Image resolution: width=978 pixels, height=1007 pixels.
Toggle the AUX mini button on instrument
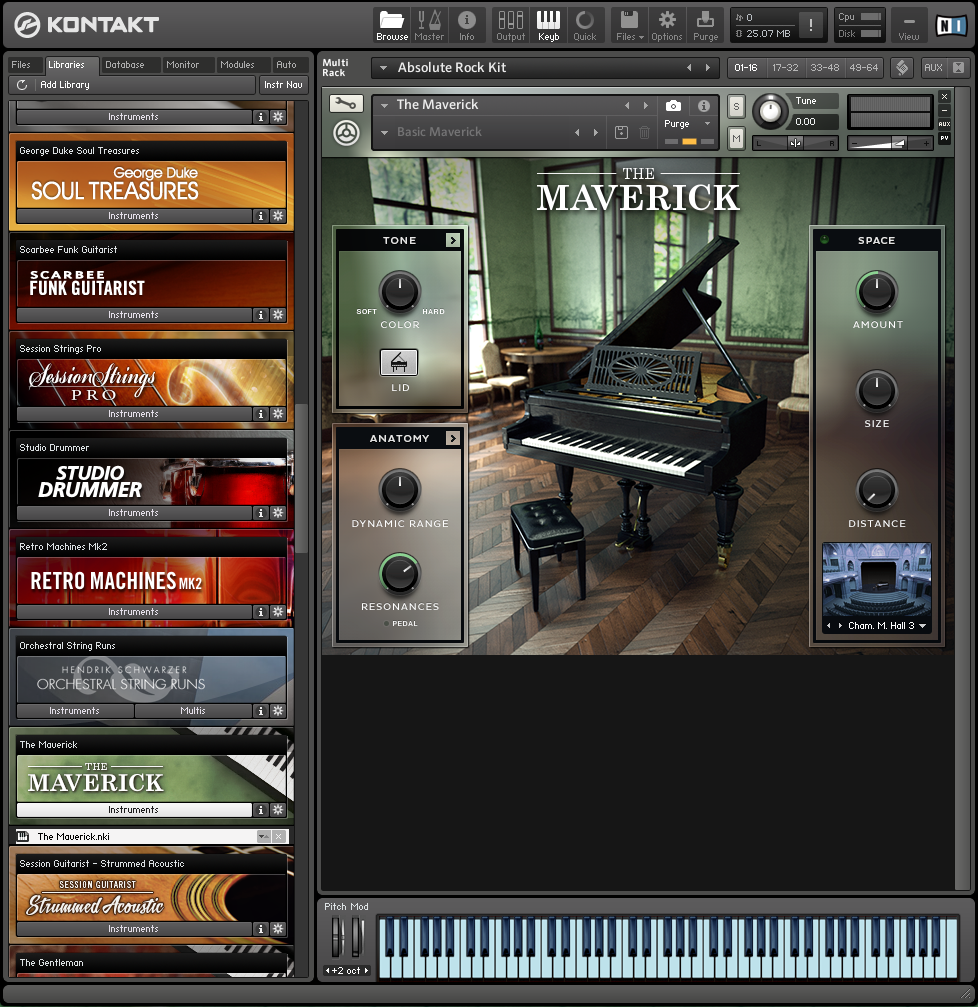pyautogui.click(x=944, y=124)
